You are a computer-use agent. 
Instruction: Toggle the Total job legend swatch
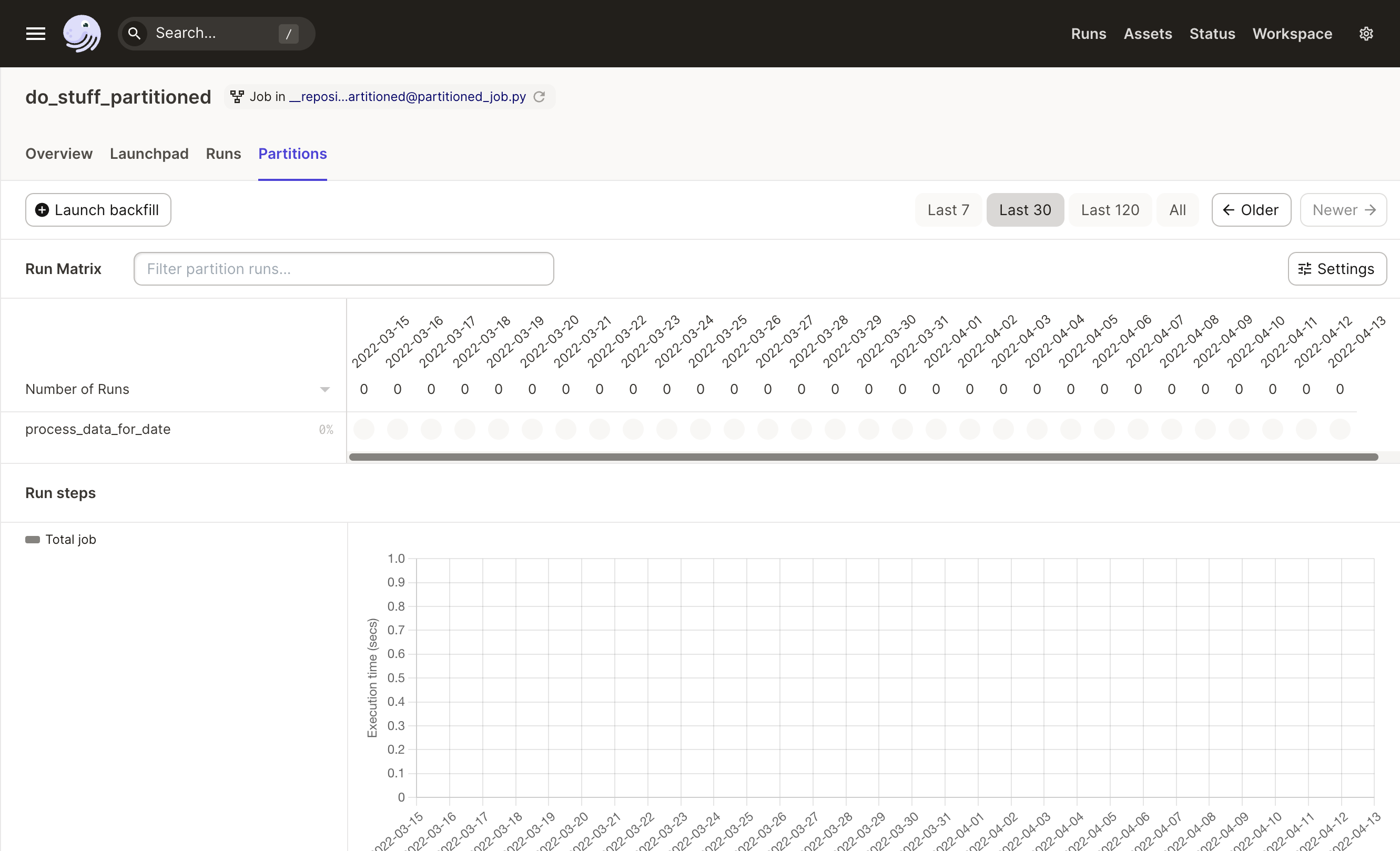pos(33,539)
